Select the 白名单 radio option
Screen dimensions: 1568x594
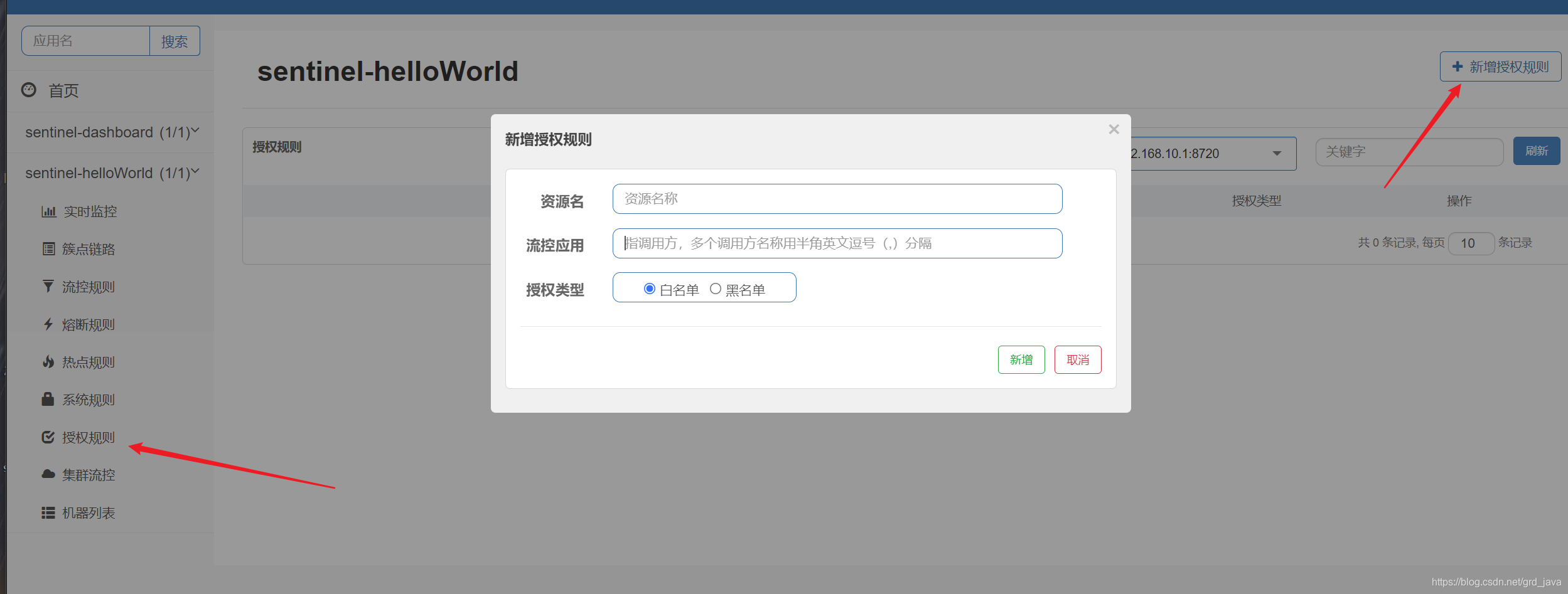[x=650, y=289]
